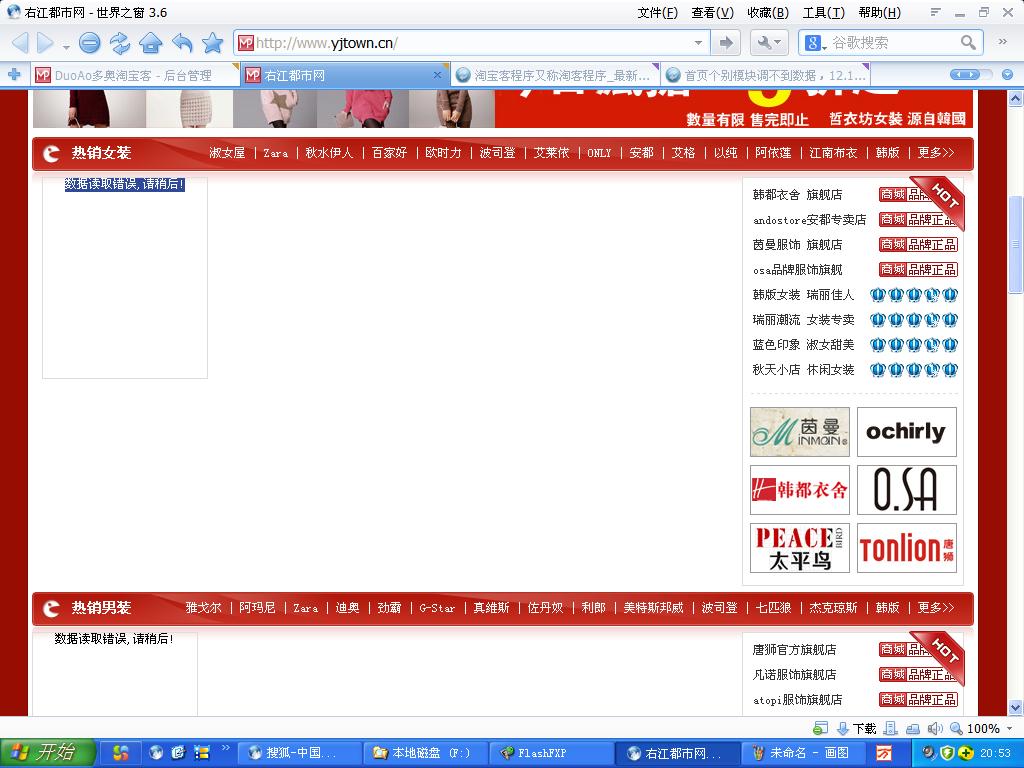Click the O.SA brand logo
Viewport: 1024px width, 768px height.
906,490
